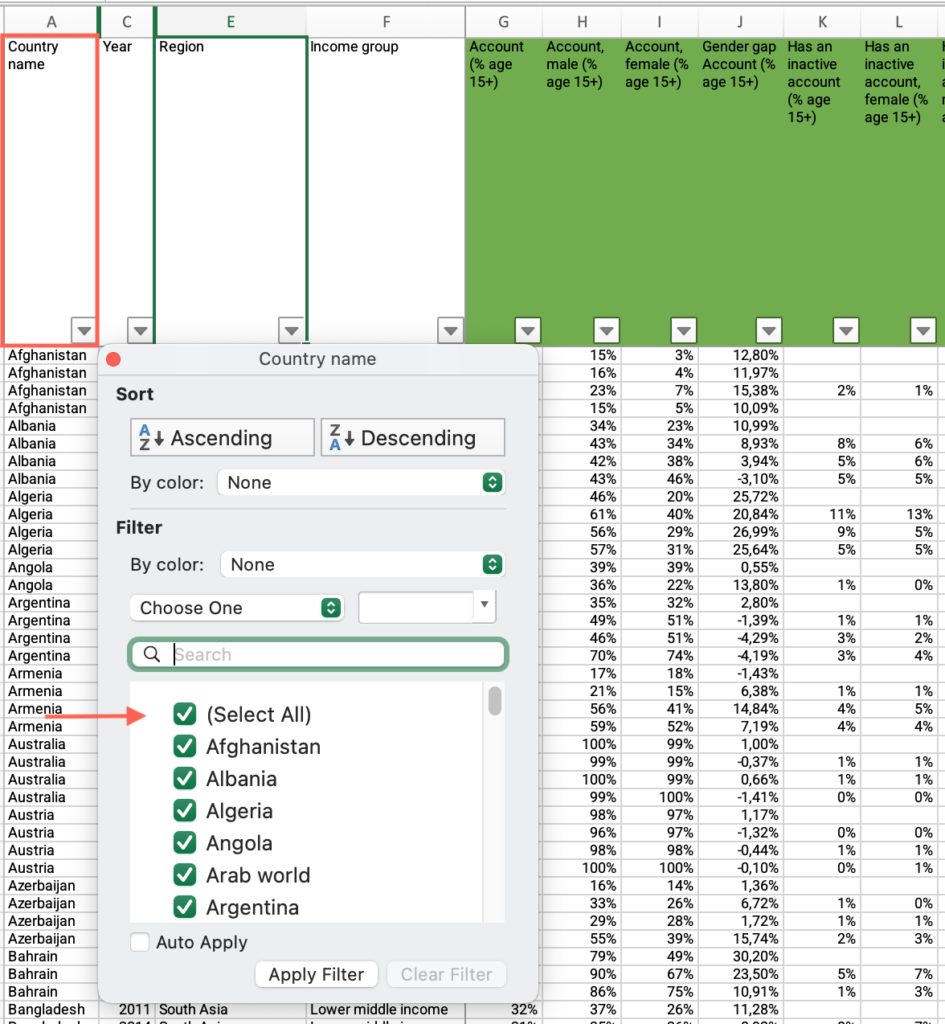The width and height of the screenshot is (945, 1024).
Task: Click the Clear Filter button
Action: click(447, 974)
